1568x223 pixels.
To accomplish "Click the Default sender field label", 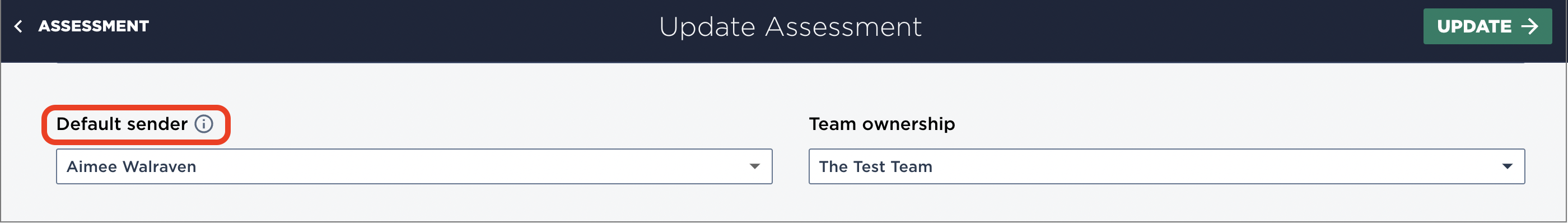I will pos(122,124).
